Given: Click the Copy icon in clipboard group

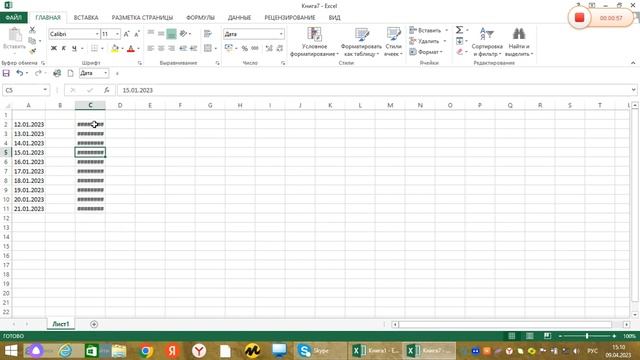Looking at the screenshot, I should (32, 41).
